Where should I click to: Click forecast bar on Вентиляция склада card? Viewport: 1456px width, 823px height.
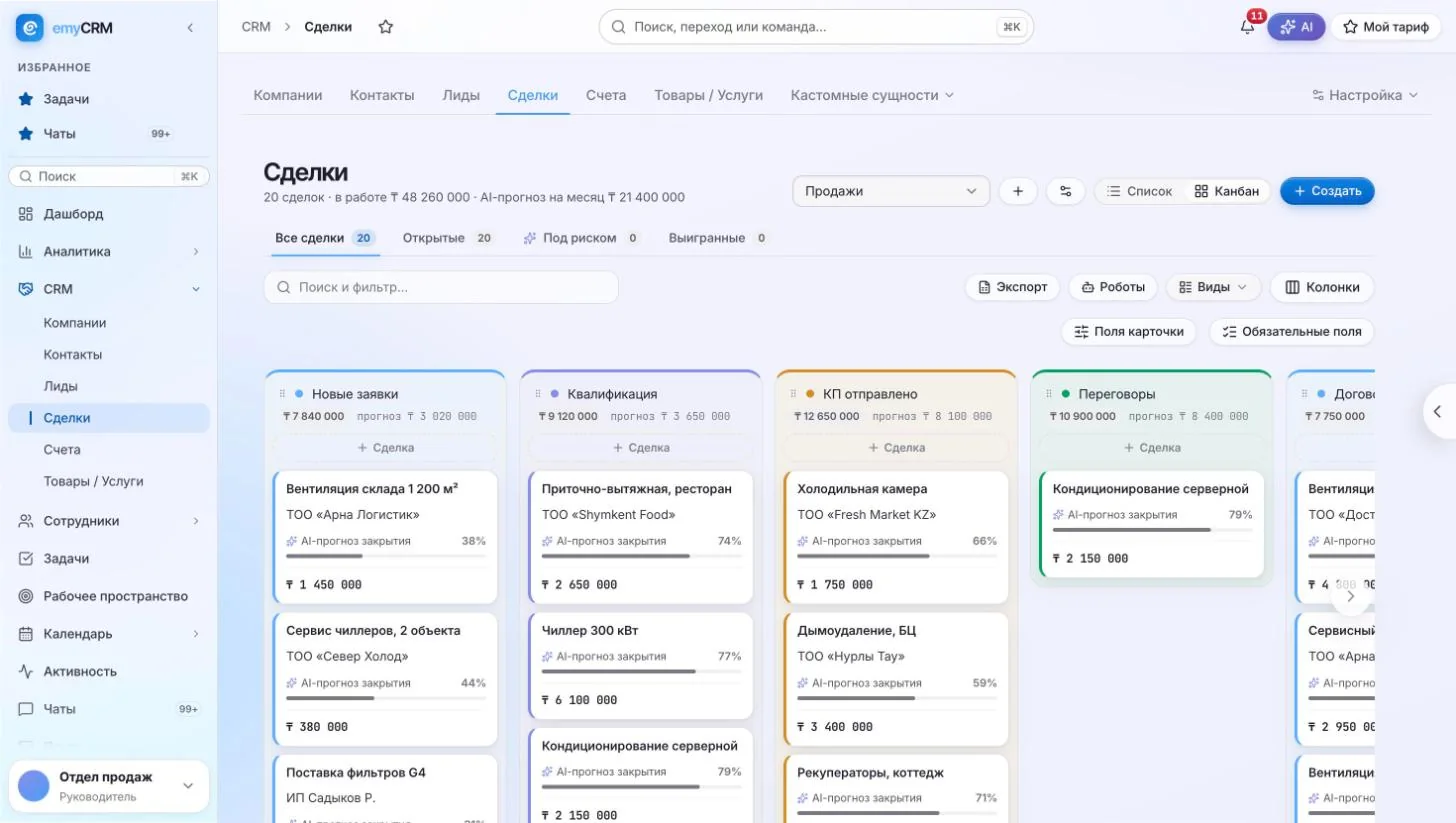point(386,556)
